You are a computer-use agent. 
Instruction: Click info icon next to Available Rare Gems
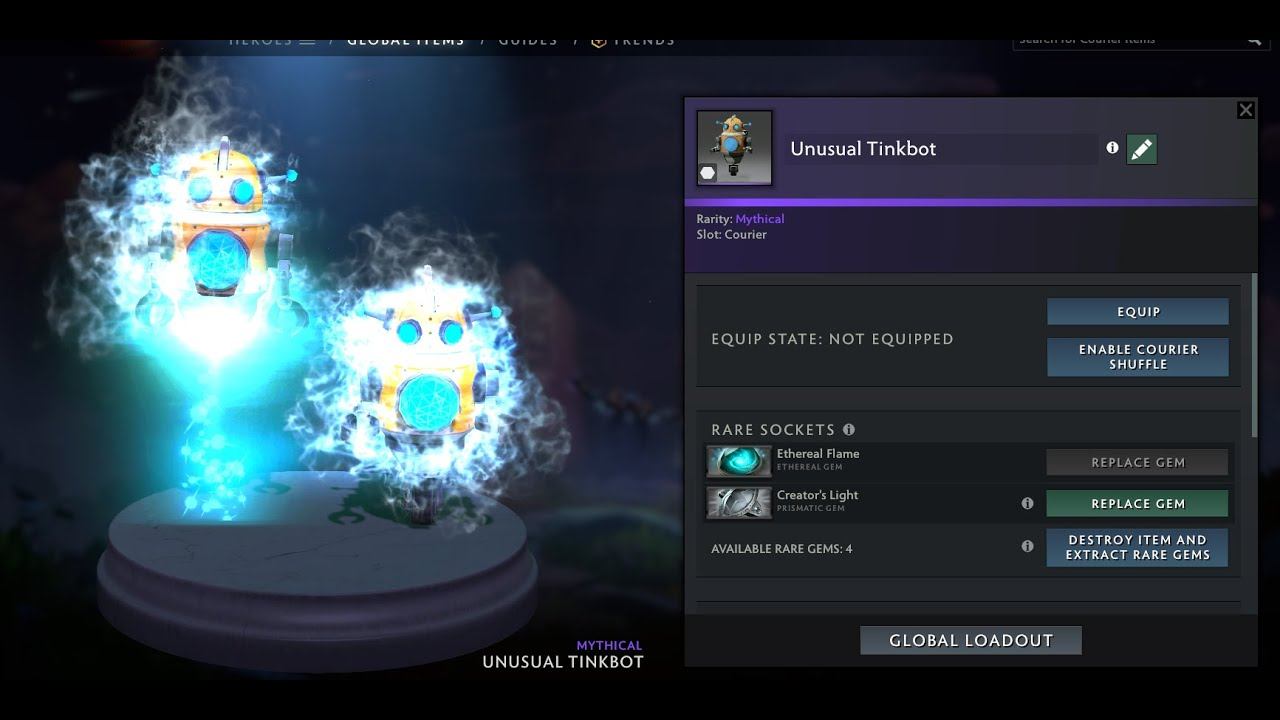pyautogui.click(x=1027, y=547)
